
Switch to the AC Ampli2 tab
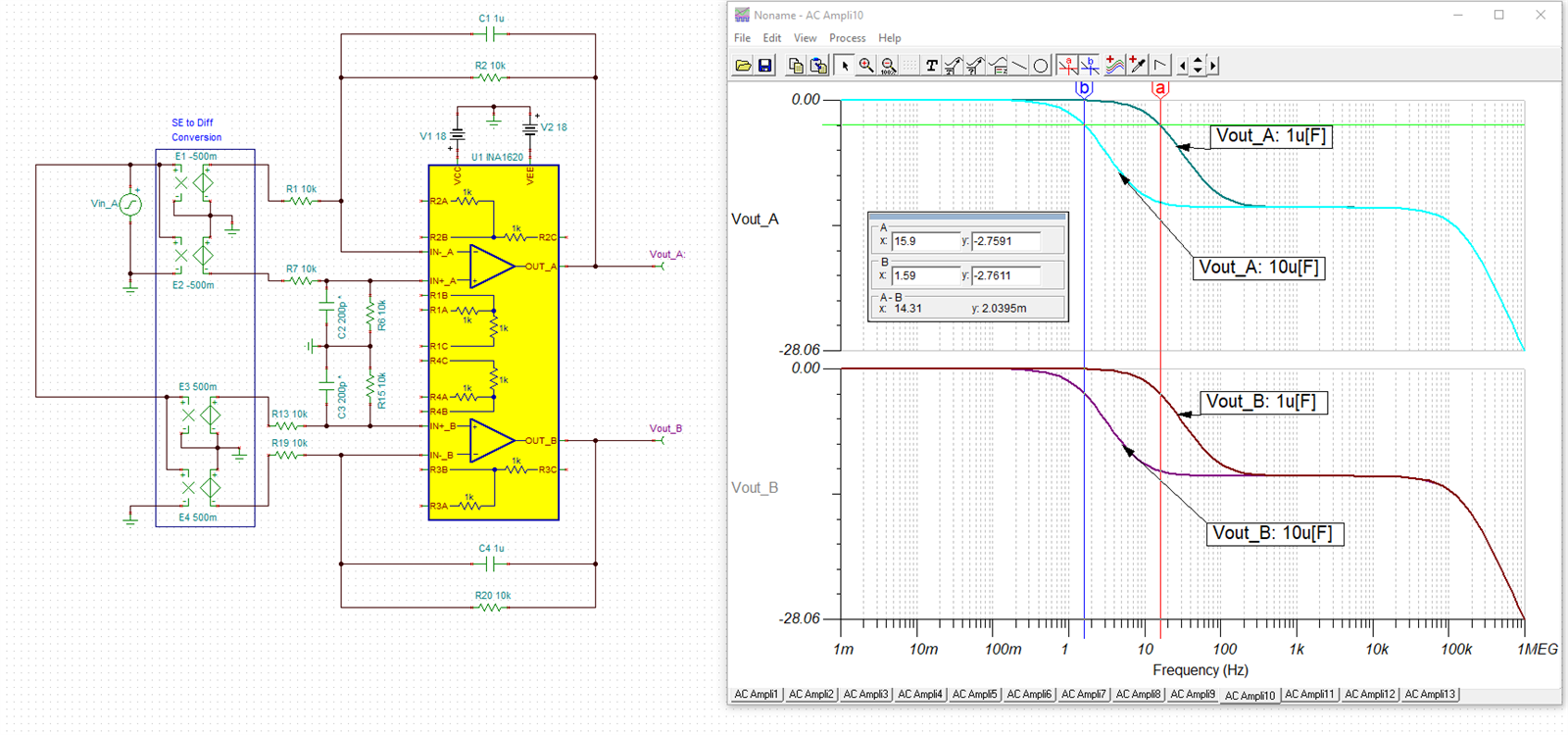tap(810, 694)
